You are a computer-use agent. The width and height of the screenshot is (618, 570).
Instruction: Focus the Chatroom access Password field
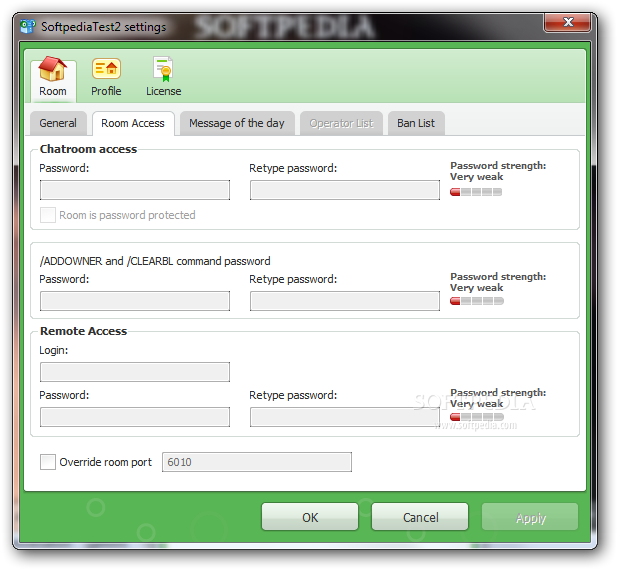(x=135, y=190)
